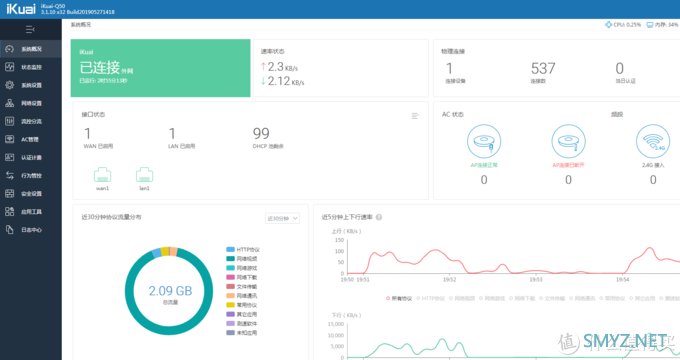Screen dimensions: 680x360
Task: Click the 网络视频 teal legend swatch
Action: (231, 259)
